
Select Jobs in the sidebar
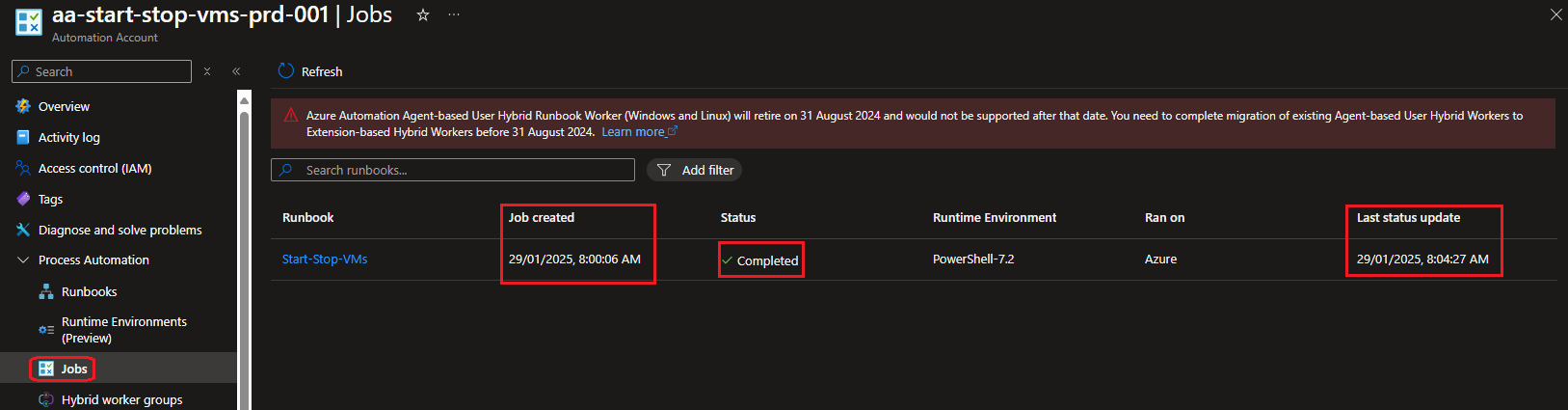(74, 369)
